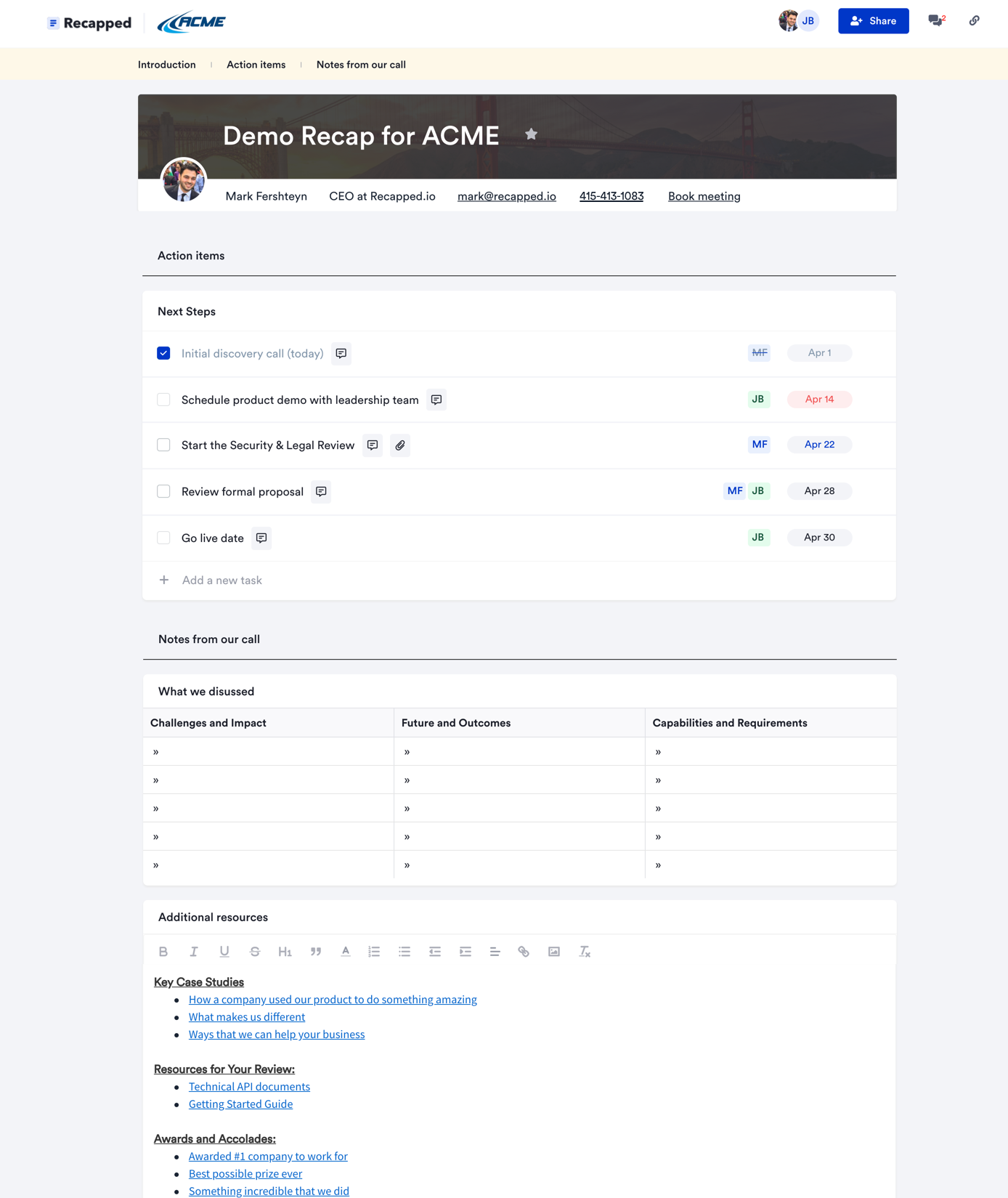Click the Share button

point(873,21)
